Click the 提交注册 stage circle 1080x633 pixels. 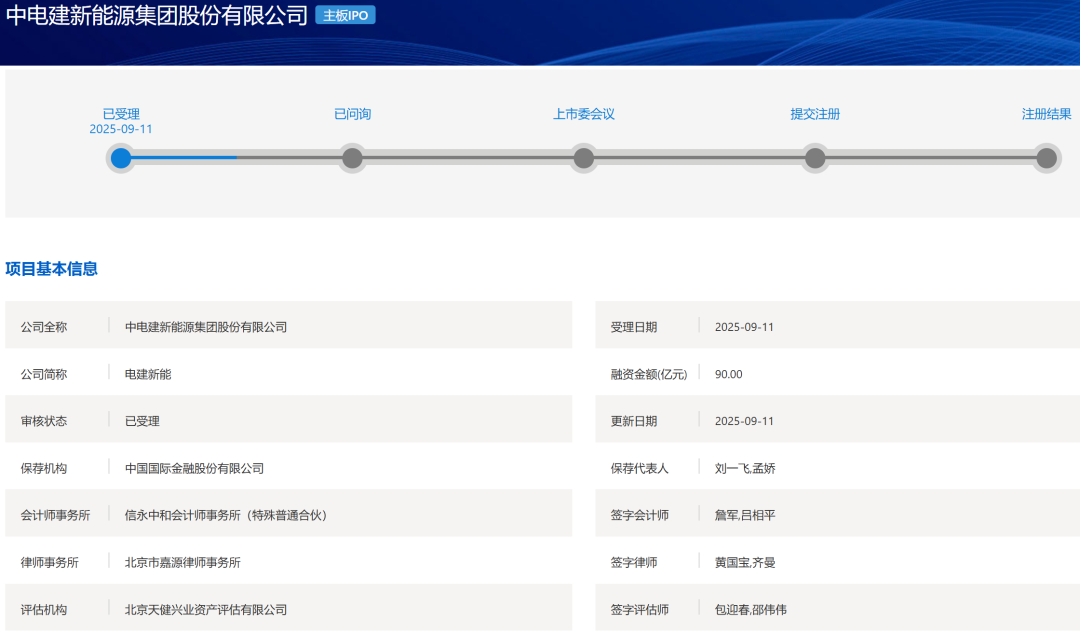coord(815,158)
